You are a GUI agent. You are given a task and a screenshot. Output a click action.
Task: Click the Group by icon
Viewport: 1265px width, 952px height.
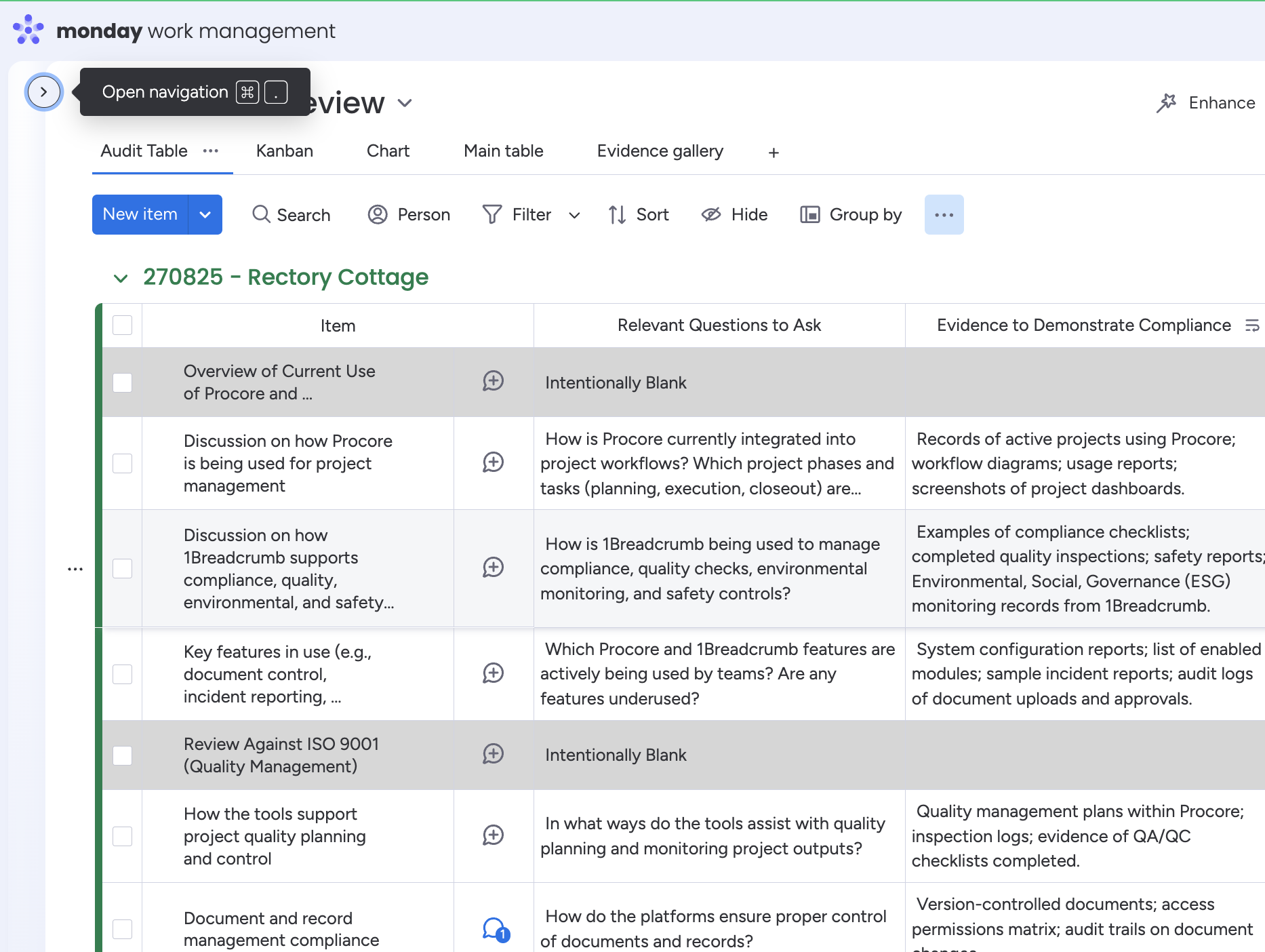810,214
